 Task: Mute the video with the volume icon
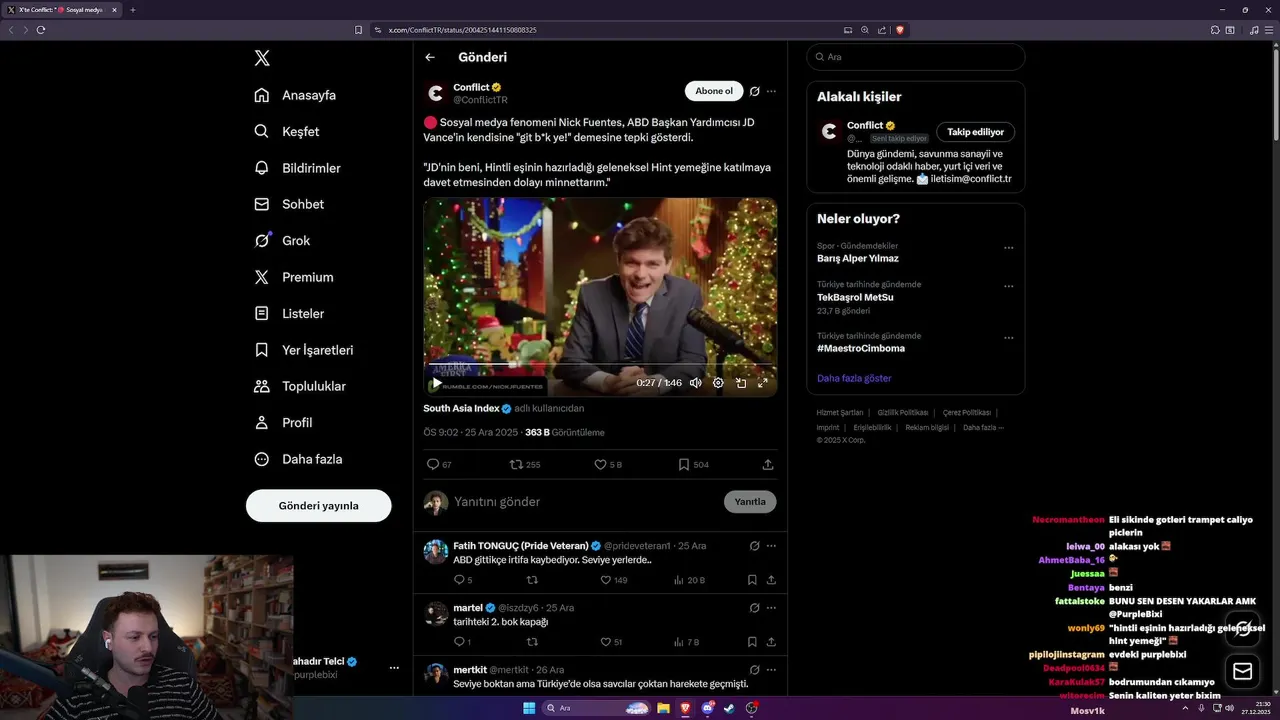tap(695, 383)
